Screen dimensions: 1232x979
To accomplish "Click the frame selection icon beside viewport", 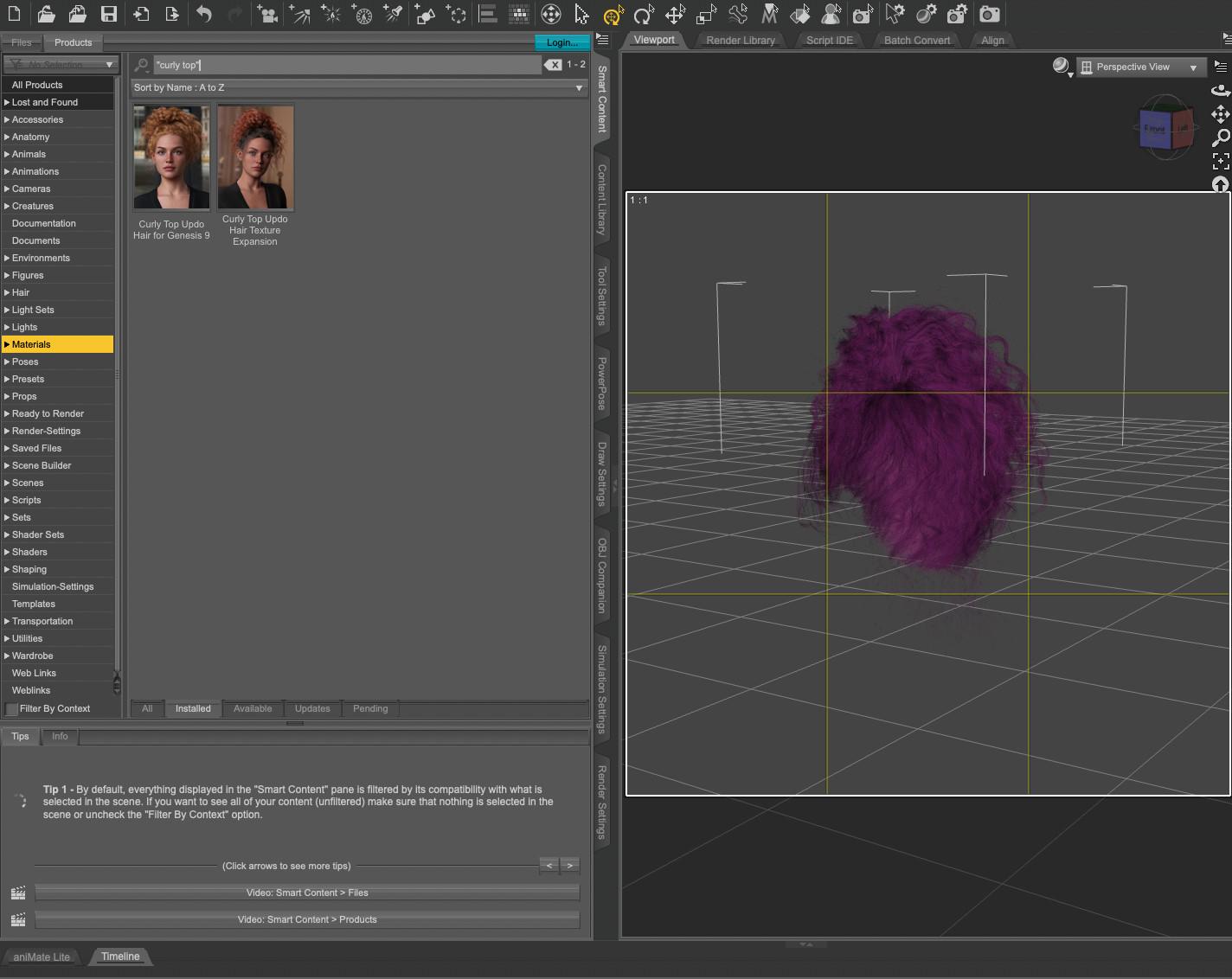I will coord(1220,161).
